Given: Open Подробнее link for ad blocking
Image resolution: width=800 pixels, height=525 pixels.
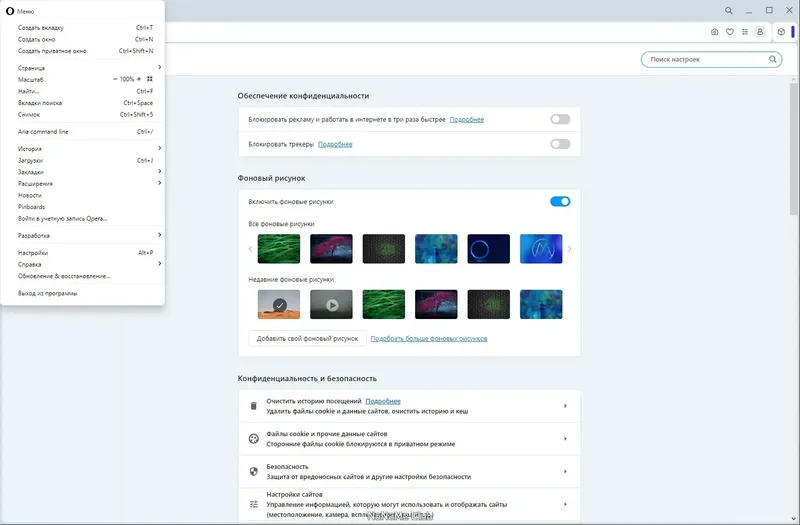Looking at the screenshot, I should pyautogui.click(x=466, y=119).
